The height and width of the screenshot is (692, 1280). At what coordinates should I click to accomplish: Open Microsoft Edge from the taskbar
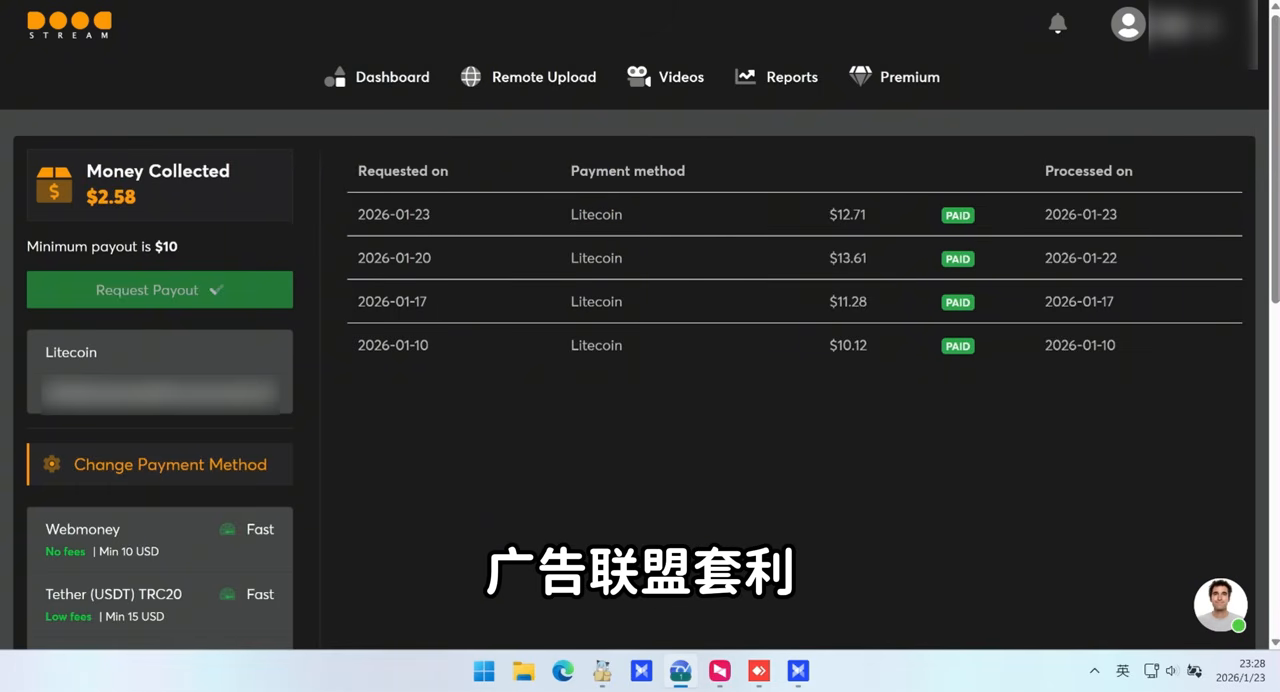(x=563, y=671)
